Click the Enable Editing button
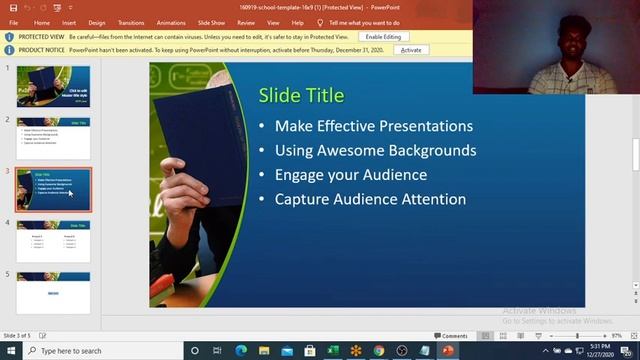Viewport: 640px width, 360px height. pos(383,37)
